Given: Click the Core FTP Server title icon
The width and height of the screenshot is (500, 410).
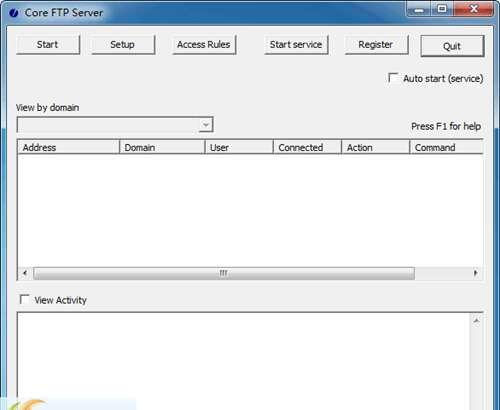Looking at the screenshot, I should (x=14, y=13).
